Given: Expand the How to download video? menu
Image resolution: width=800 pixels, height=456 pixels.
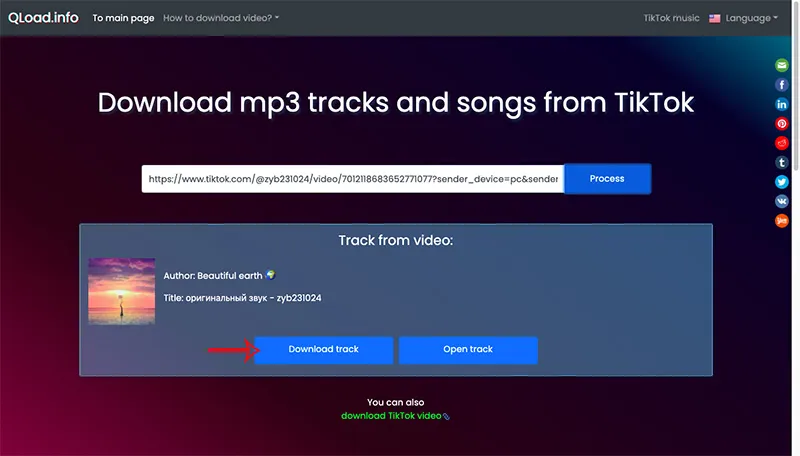Looking at the screenshot, I should pyautogui.click(x=221, y=18).
